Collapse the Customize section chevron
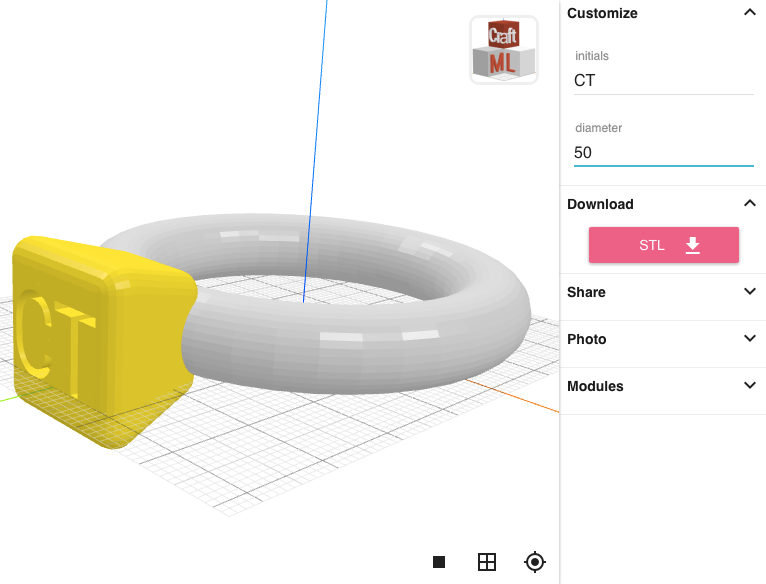 (x=750, y=13)
